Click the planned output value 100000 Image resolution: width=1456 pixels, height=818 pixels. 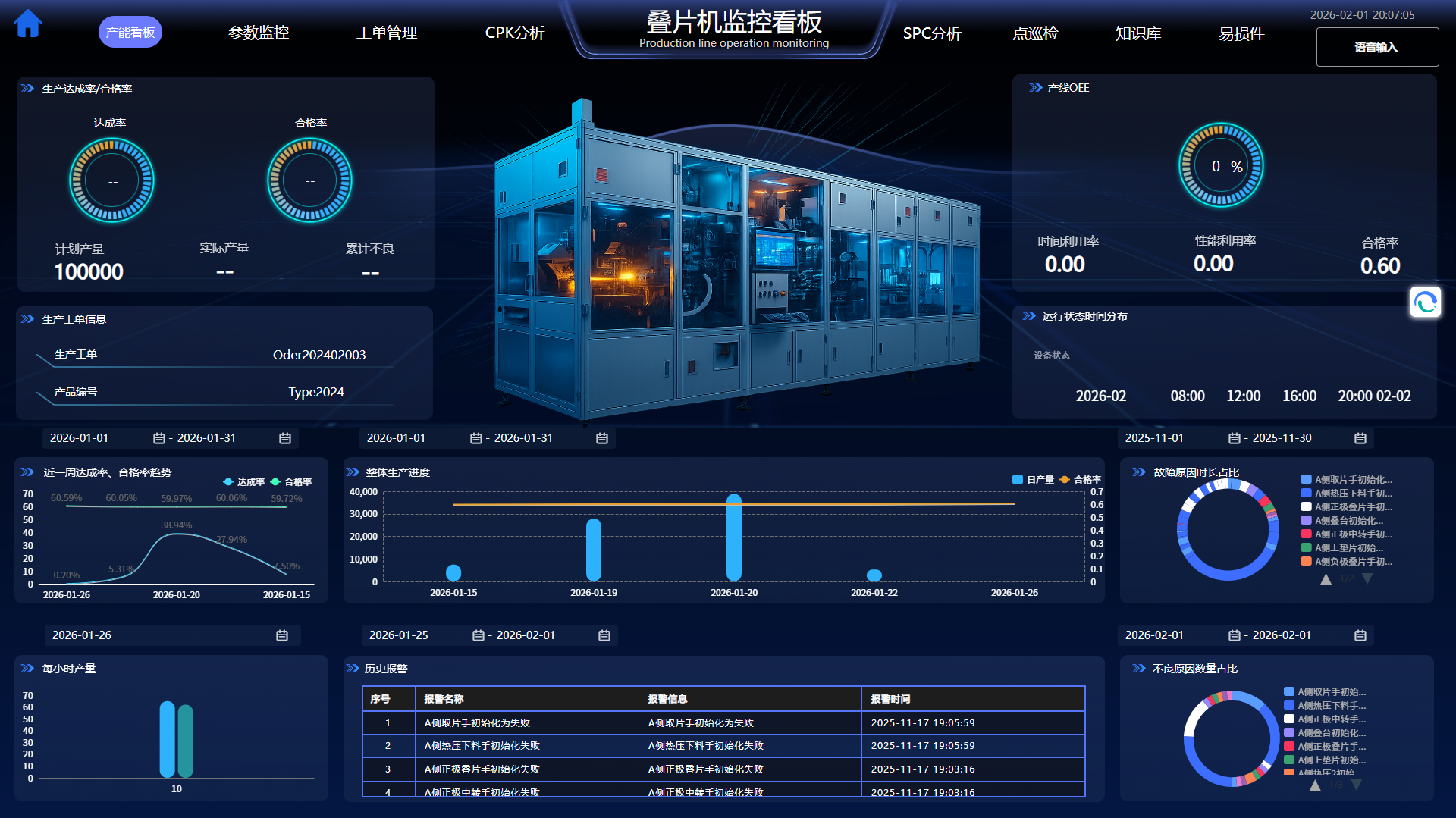(89, 272)
